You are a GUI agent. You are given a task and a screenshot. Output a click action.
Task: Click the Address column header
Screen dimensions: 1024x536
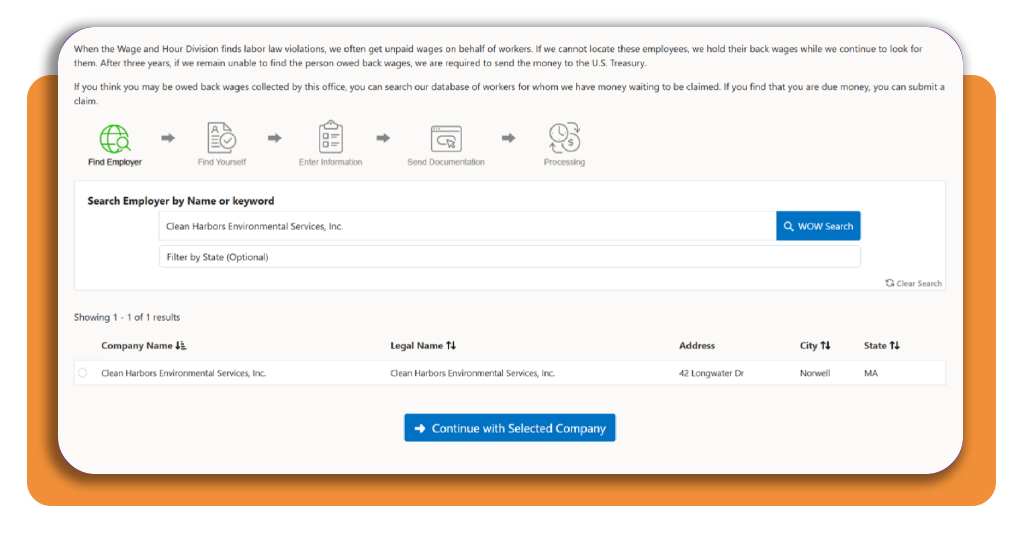point(697,345)
